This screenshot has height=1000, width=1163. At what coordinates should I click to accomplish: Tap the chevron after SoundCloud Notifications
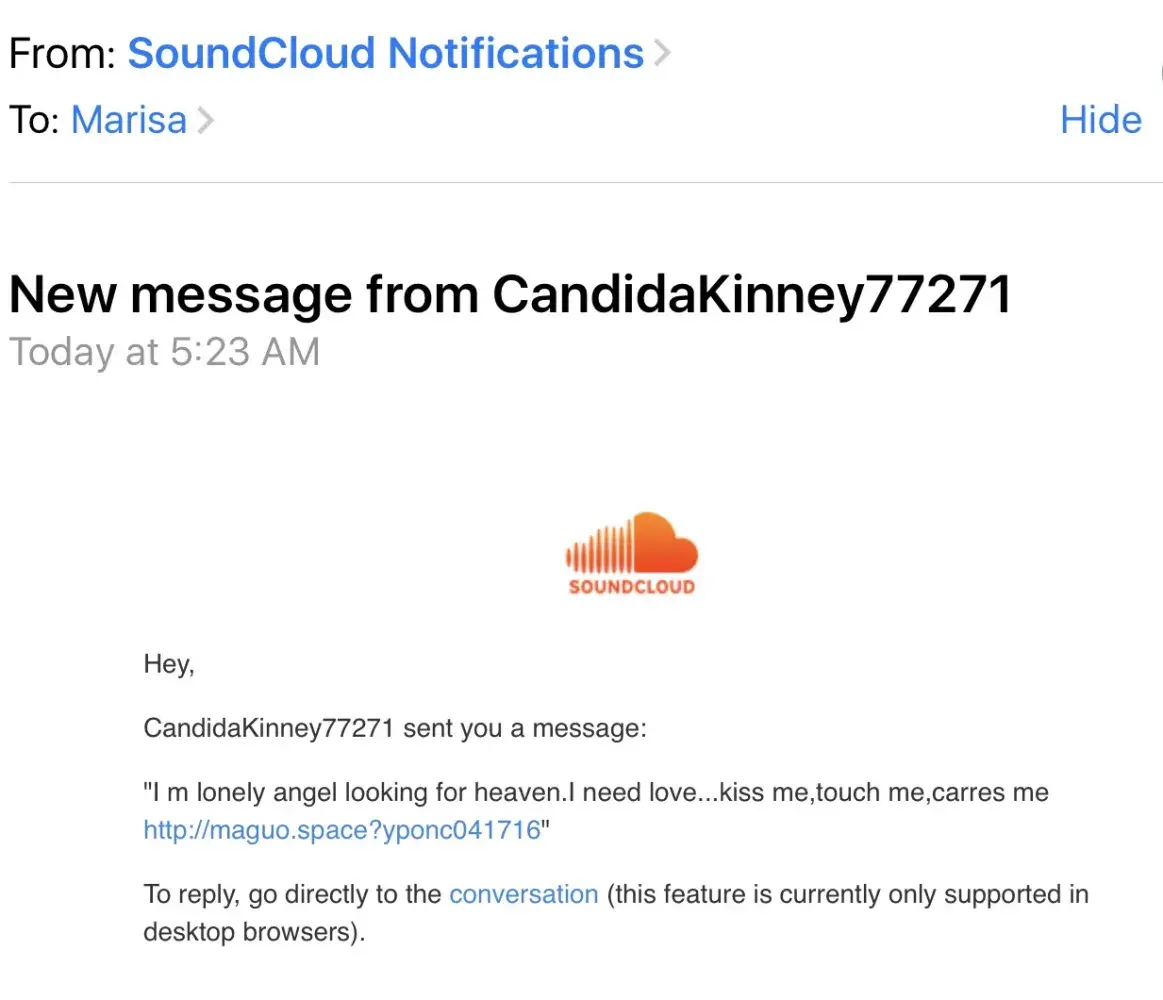pyautogui.click(x=661, y=53)
